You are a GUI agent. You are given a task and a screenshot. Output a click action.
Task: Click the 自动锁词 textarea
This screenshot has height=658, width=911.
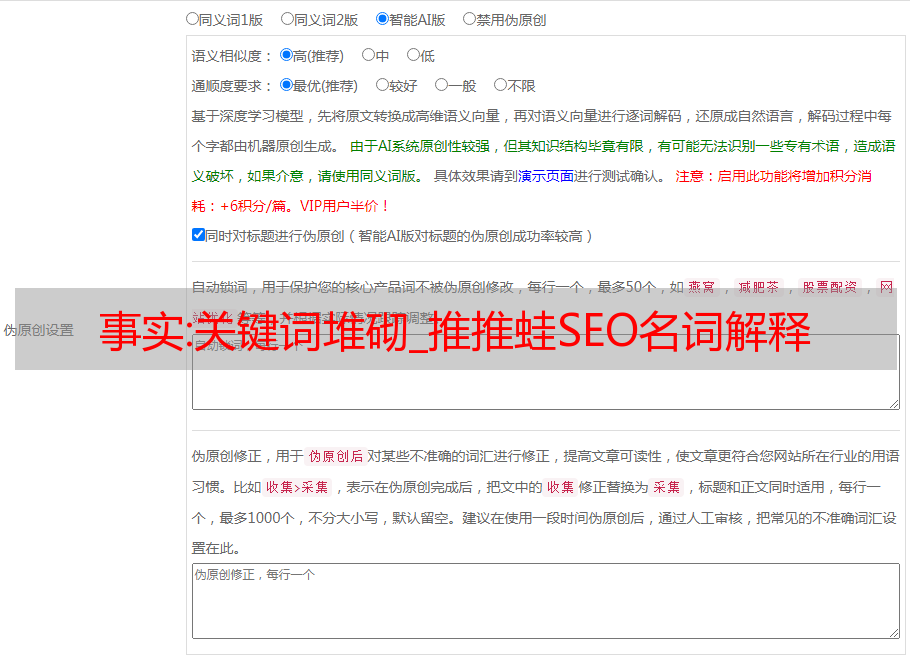coord(546,372)
